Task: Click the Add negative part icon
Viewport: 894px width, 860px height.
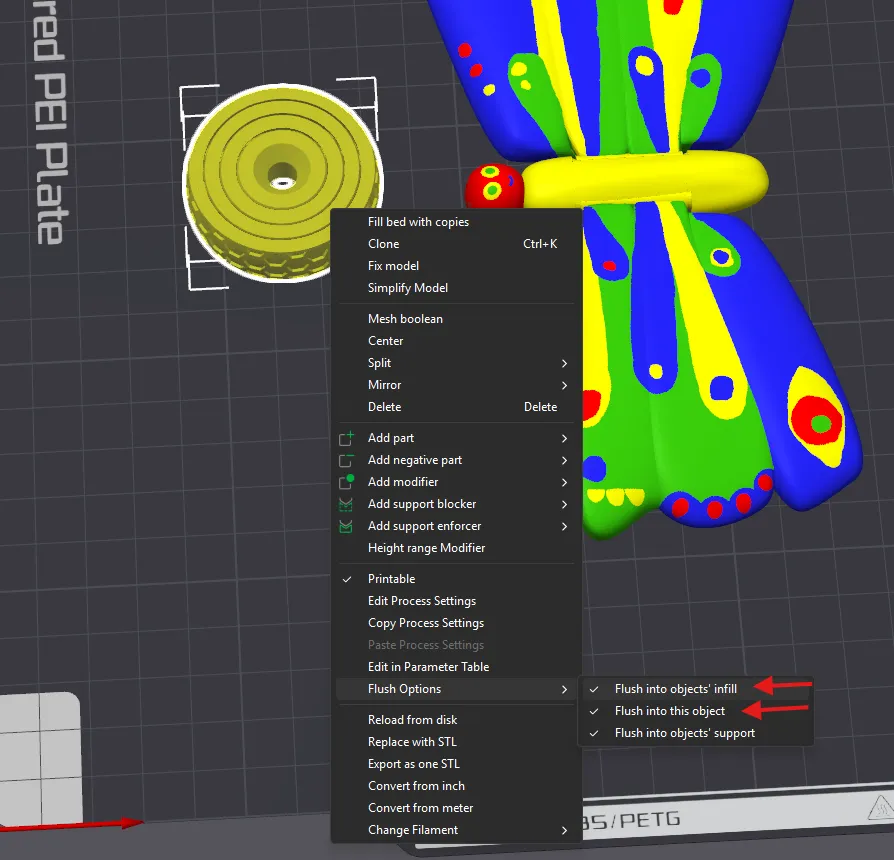Action: [x=348, y=460]
